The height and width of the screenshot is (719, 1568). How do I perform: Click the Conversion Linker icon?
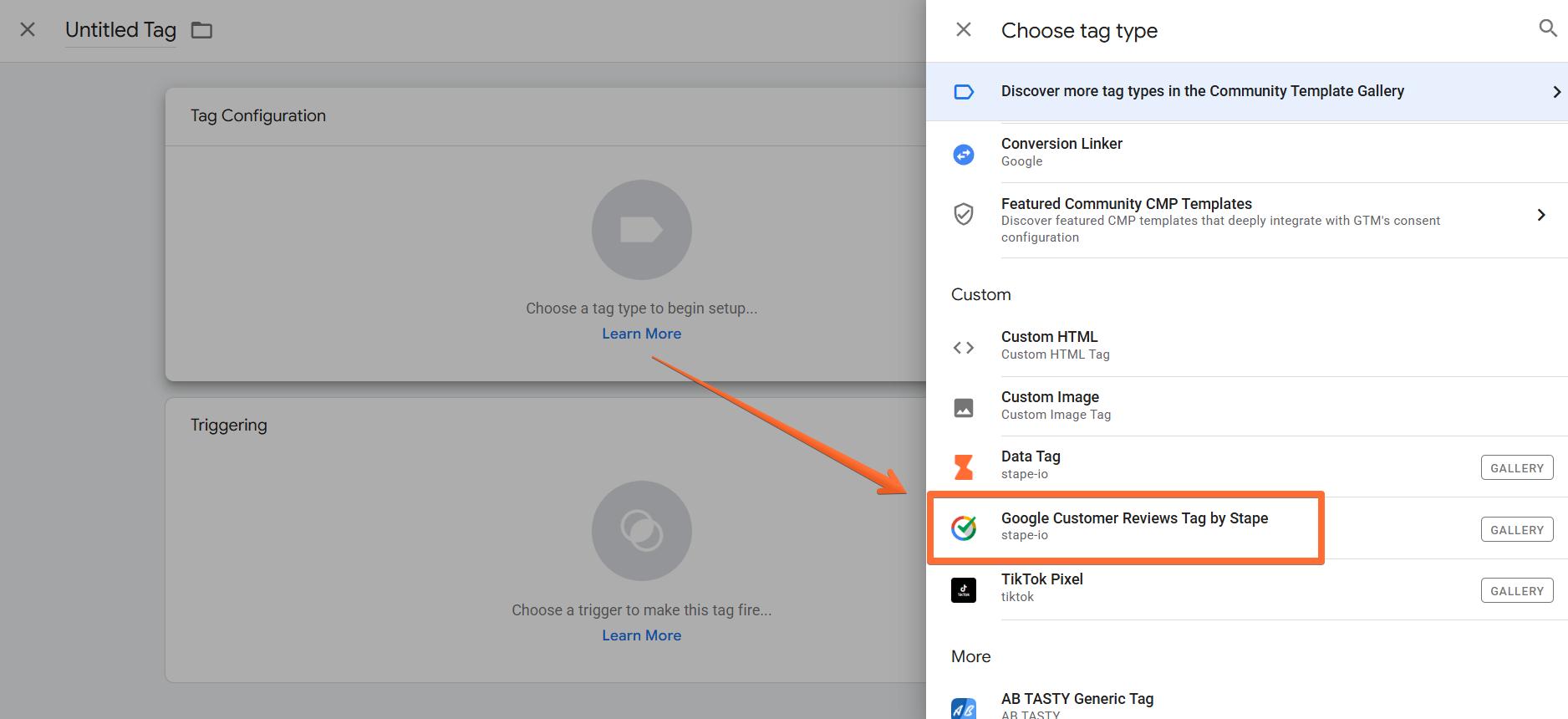(964, 154)
